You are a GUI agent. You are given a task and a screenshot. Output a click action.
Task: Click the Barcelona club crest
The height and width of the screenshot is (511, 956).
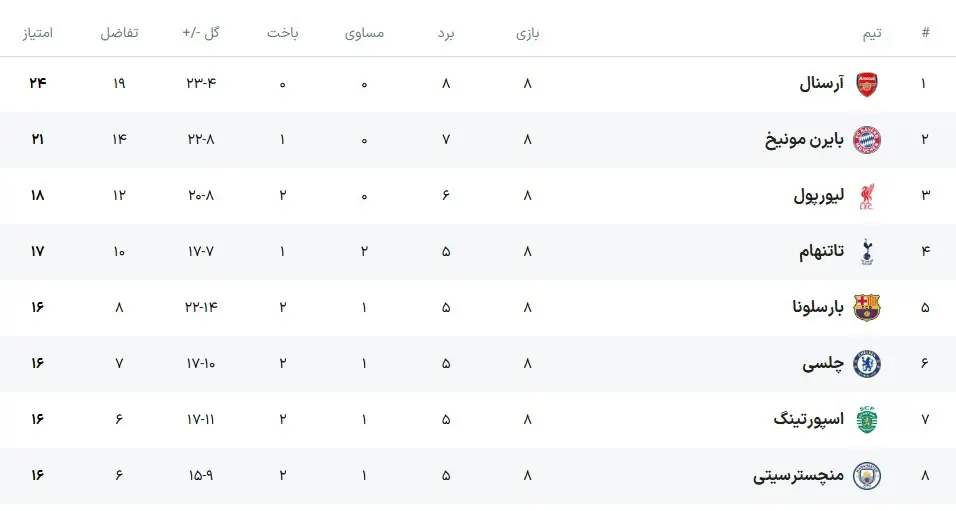(867, 308)
